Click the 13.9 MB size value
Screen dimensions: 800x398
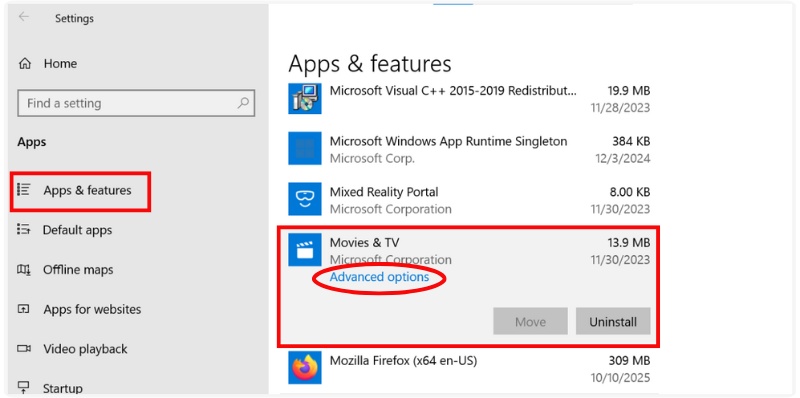(x=629, y=242)
